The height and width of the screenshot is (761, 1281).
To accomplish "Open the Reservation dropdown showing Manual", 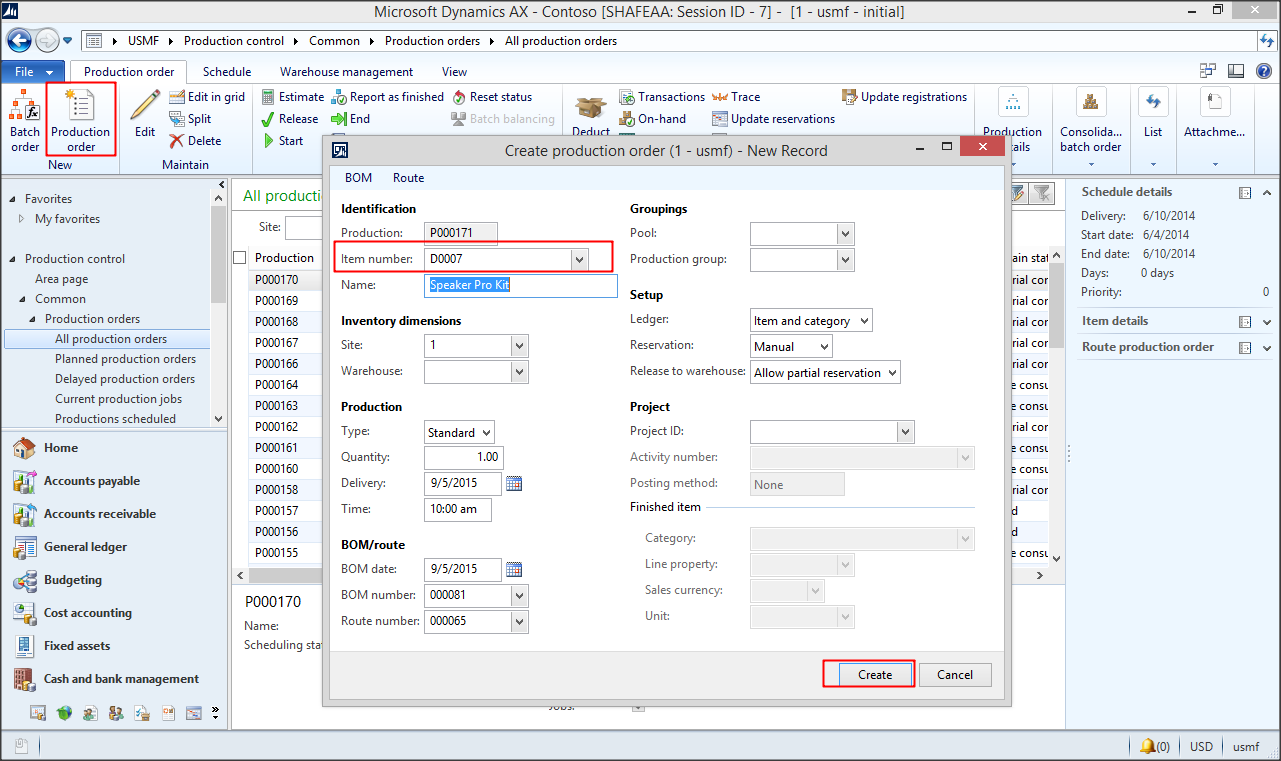I will coord(826,345).
